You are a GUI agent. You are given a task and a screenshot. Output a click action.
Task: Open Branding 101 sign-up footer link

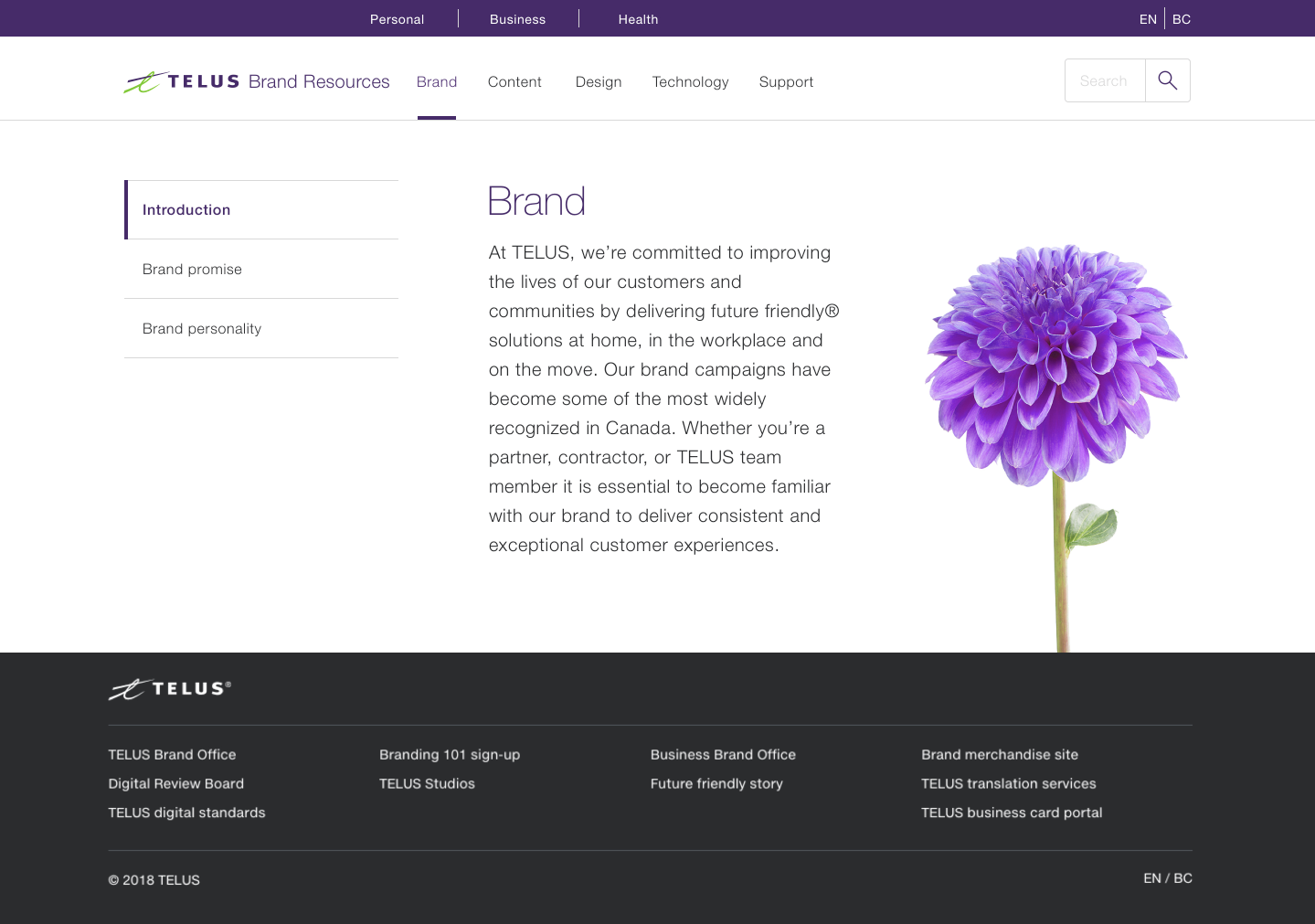tap(450, 755)
